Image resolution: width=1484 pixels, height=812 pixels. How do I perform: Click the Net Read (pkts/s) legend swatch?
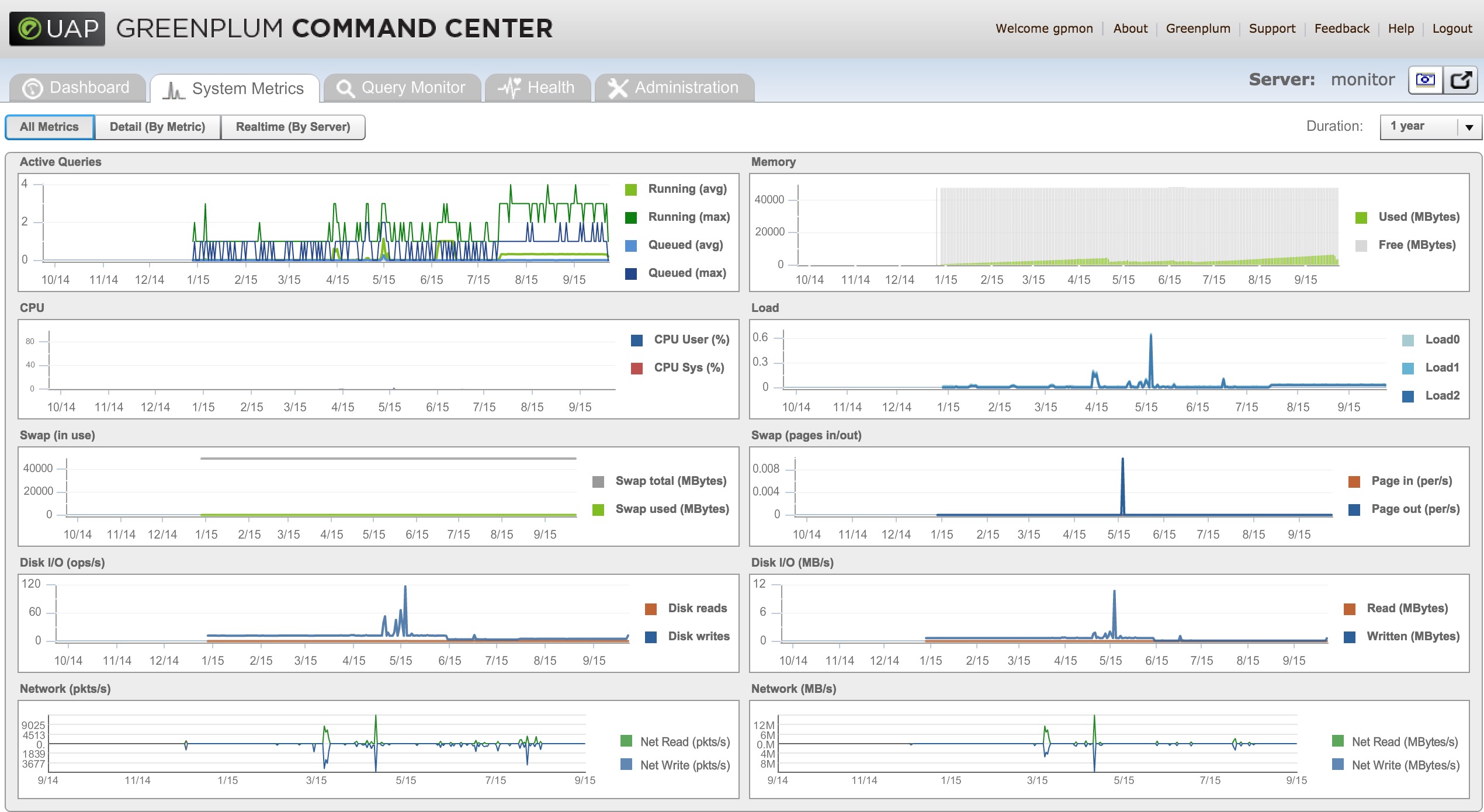(x=626, y=741)
